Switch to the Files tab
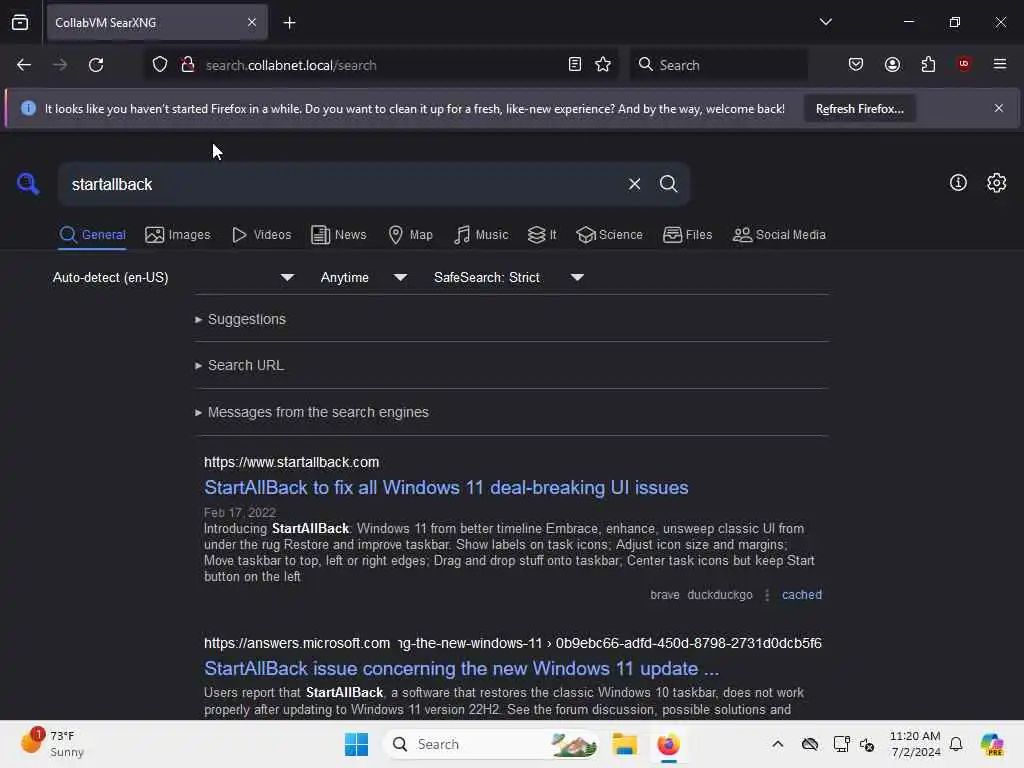 pos(687,235)
